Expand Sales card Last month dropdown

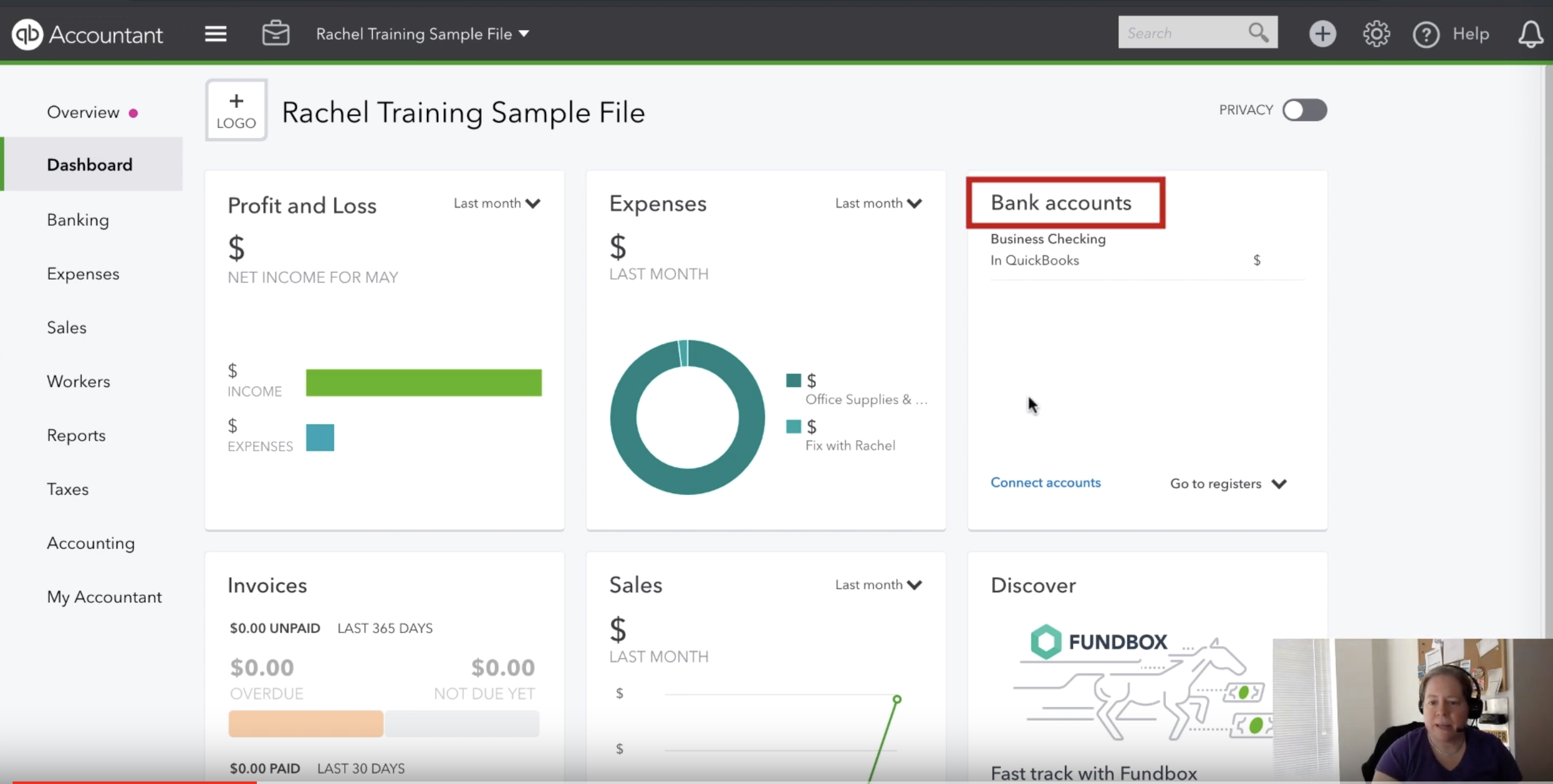click(x=879, y=585)
